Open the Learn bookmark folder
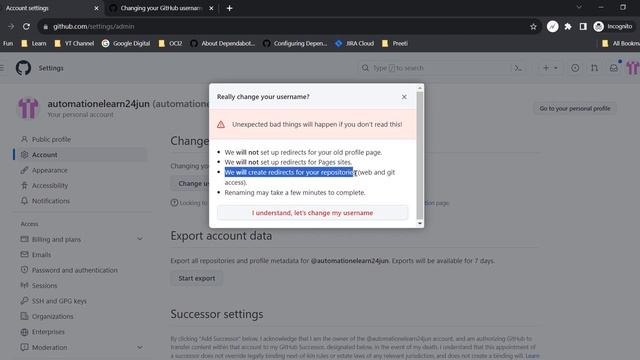 click(x=34, y=43)
